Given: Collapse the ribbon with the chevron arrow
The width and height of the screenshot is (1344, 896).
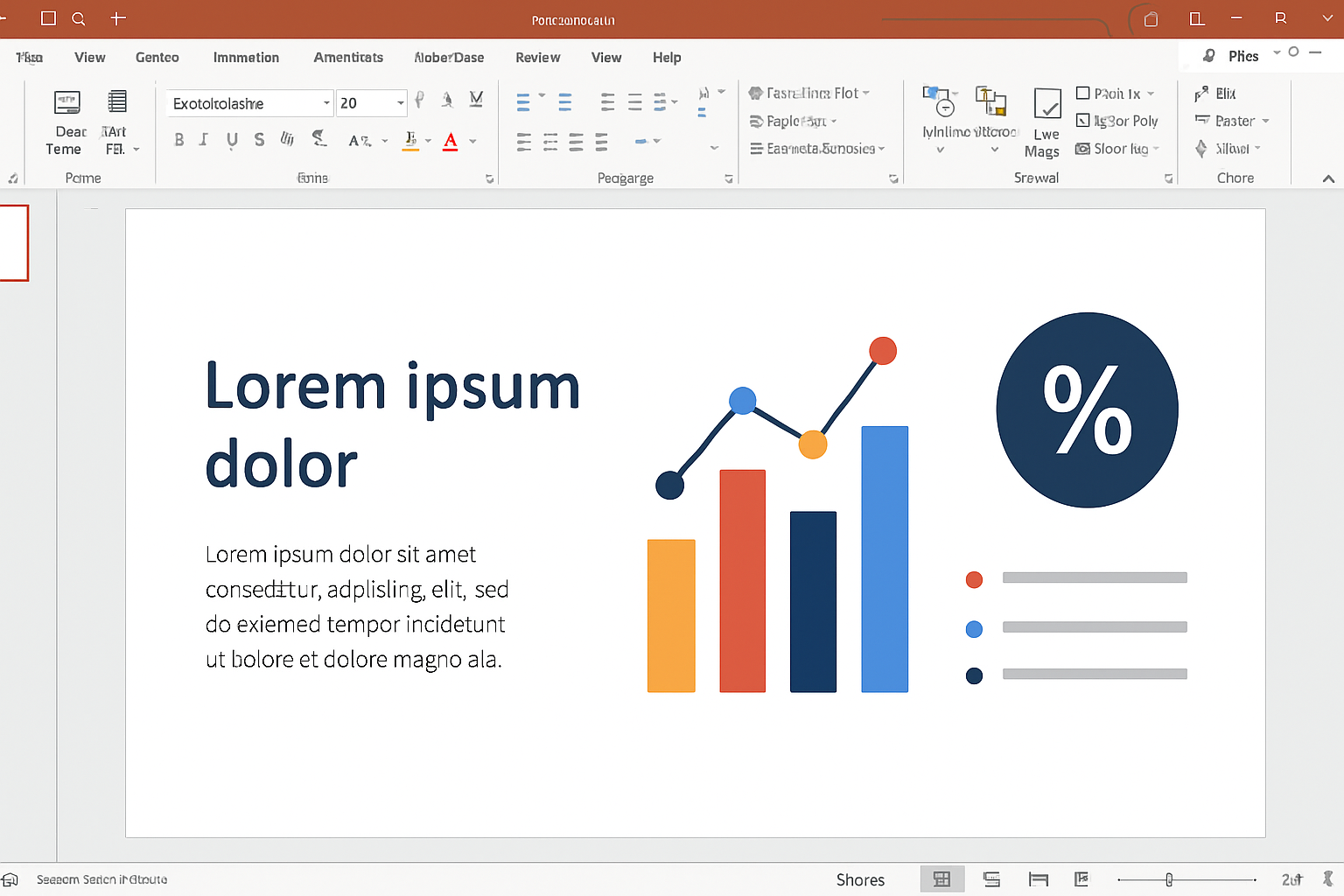Looking at the screenshot, I should [1328, 178].
